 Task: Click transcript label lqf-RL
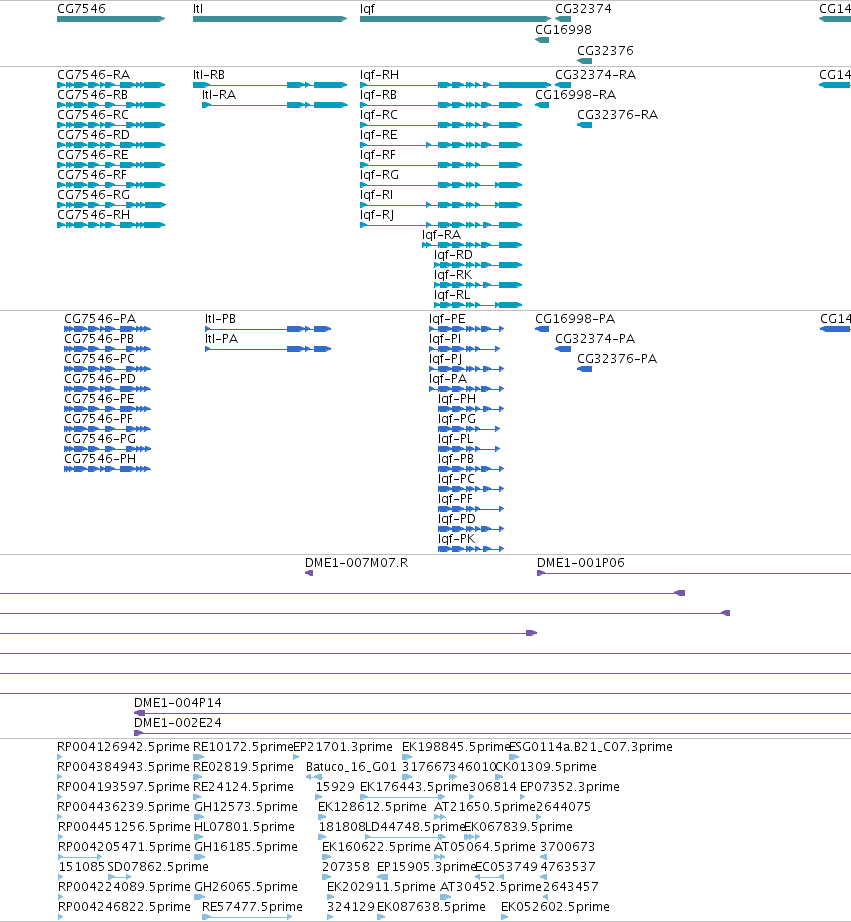point(452,295)
